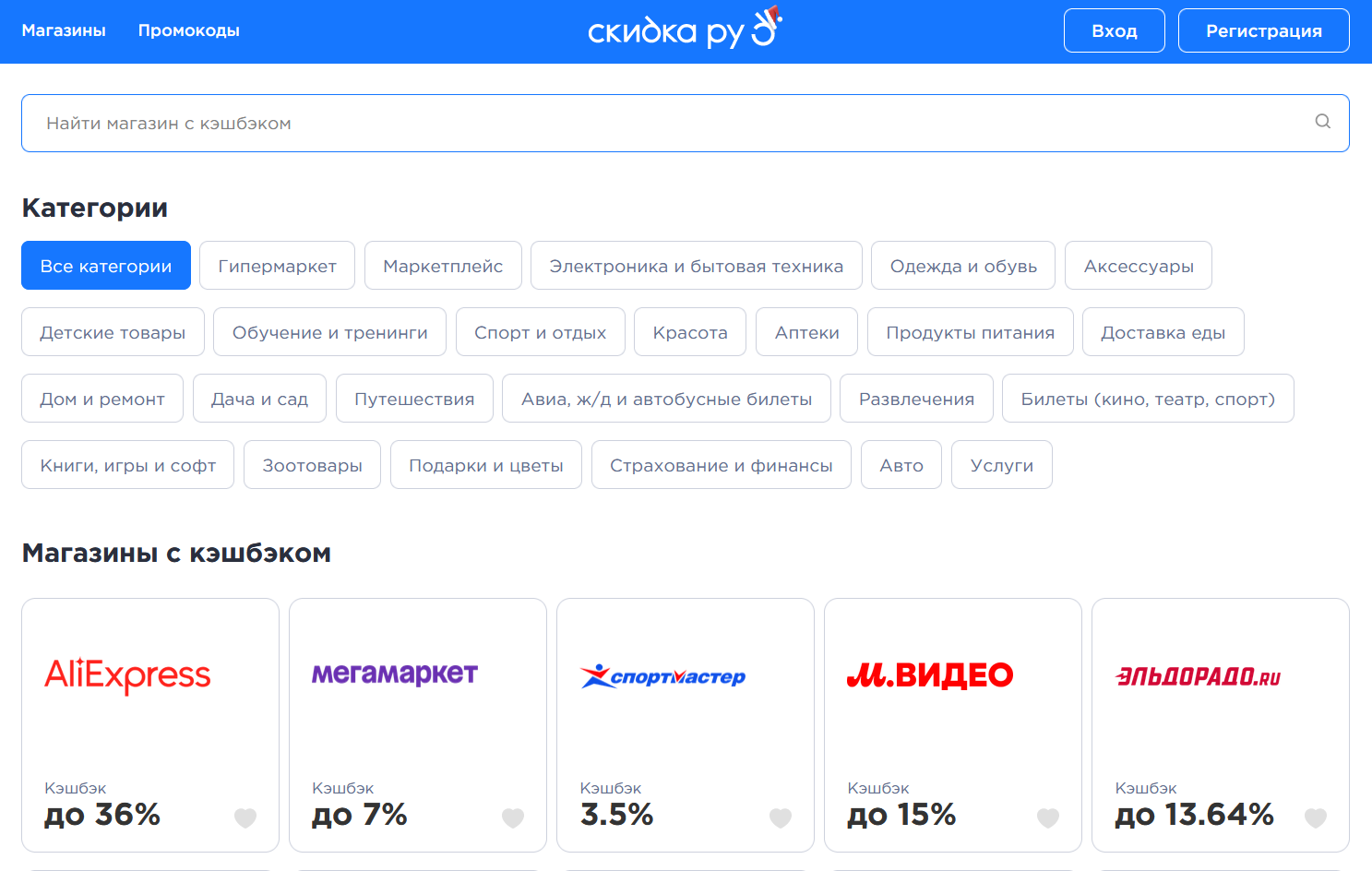
Task: Show Детские товары stores
Action: 113,332
